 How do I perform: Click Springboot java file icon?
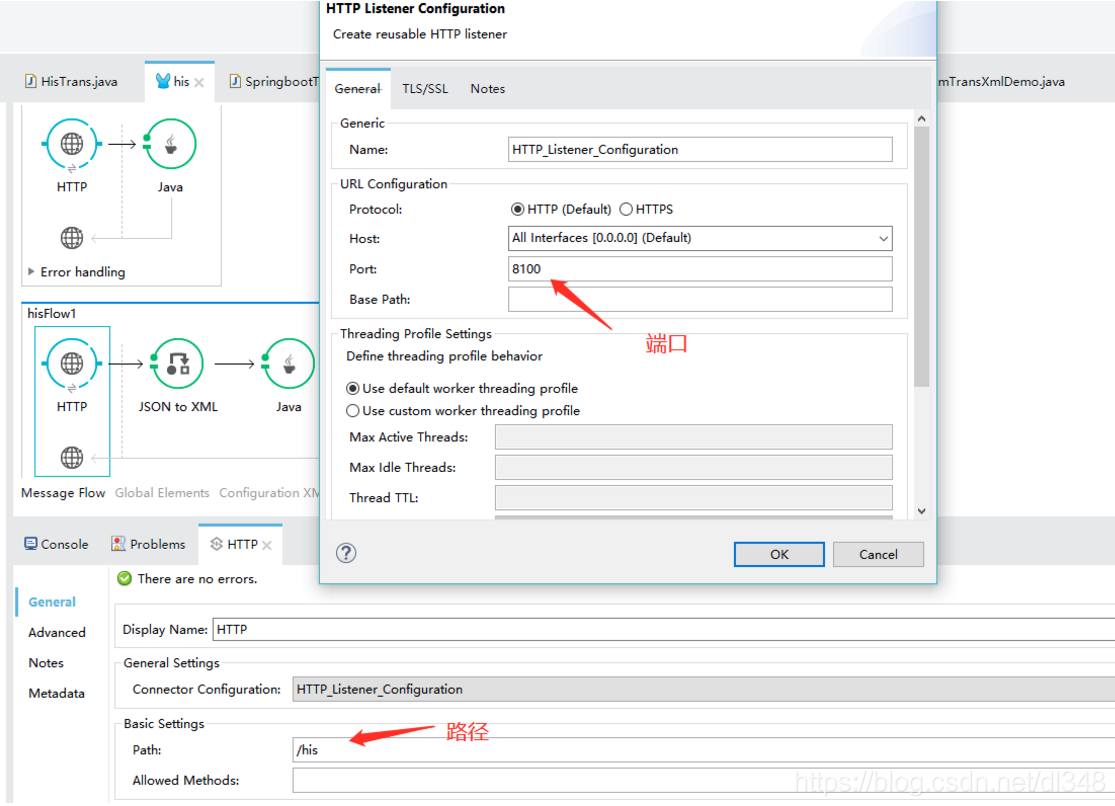click(x=235, y=81)
